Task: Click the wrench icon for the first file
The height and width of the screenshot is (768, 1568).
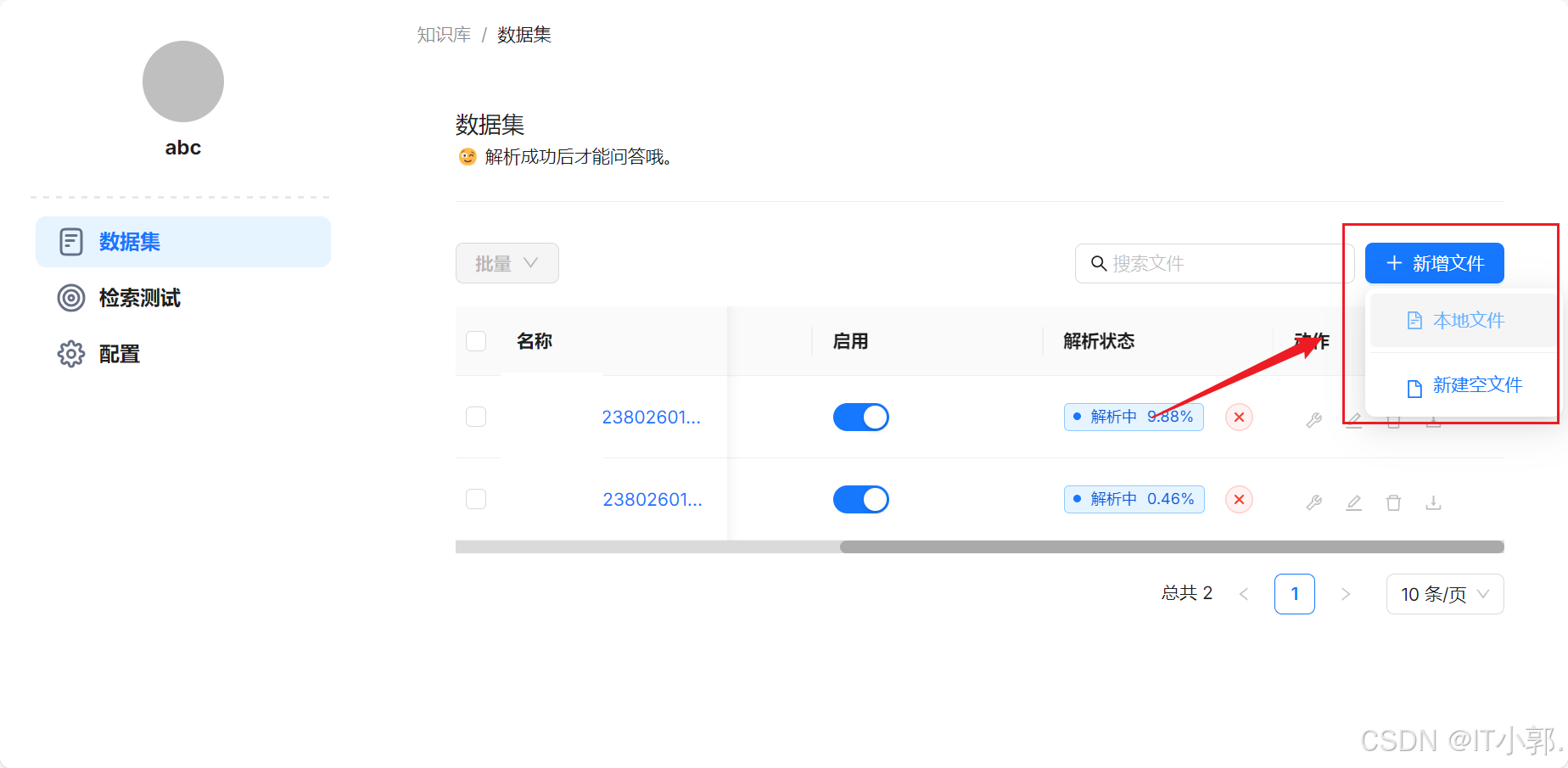Action: 1313,418
